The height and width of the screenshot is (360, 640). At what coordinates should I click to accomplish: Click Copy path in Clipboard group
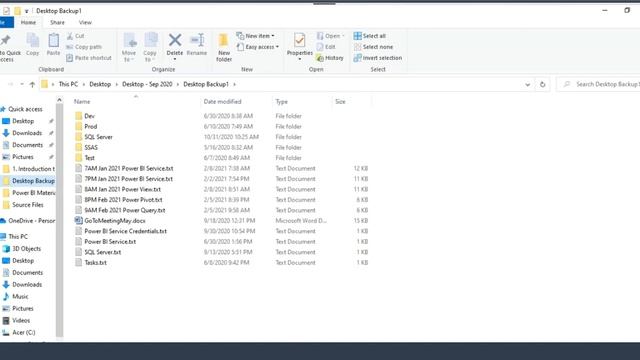[x=84, y=47]
